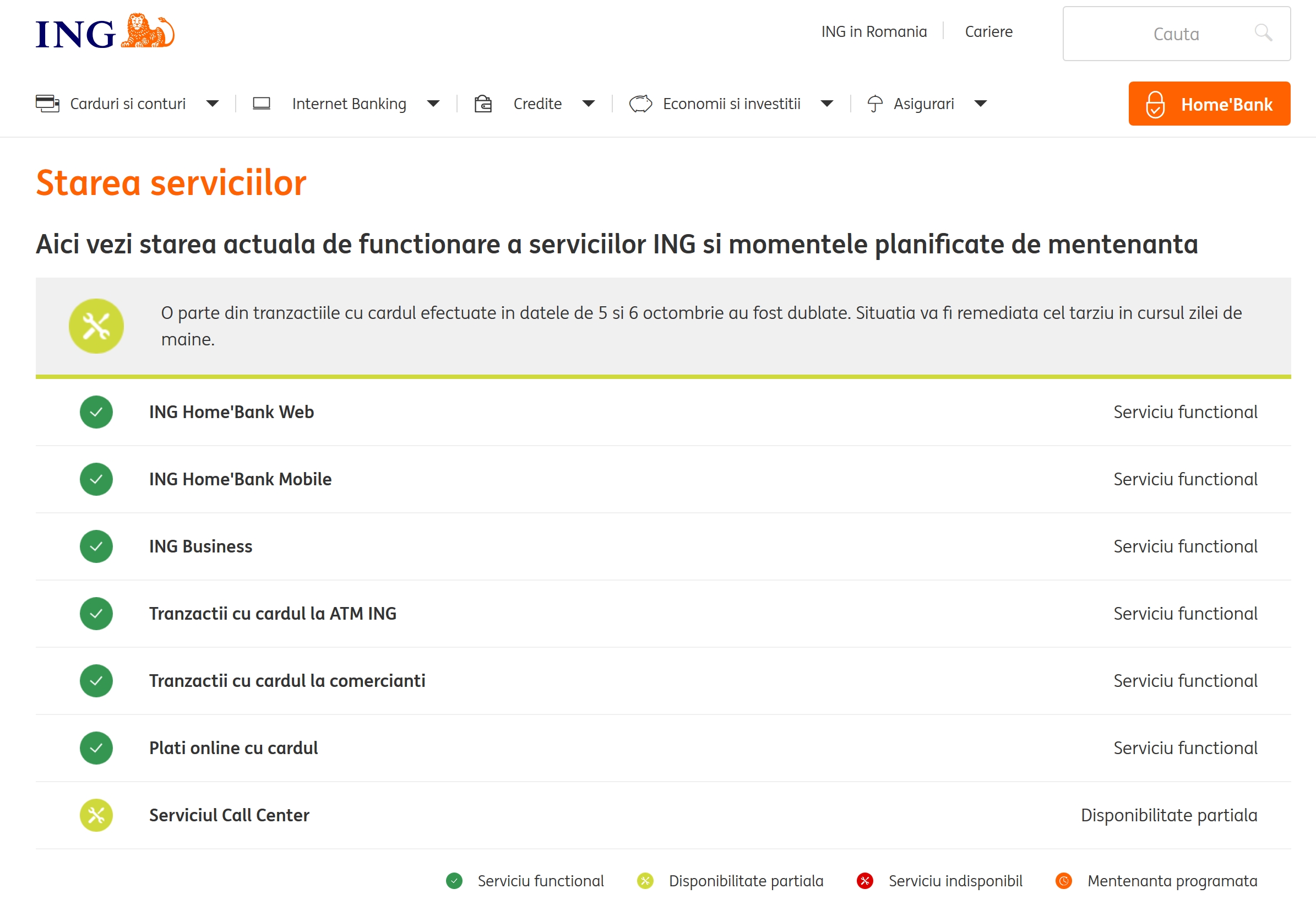Open the ING in Romania link

pos(873,31)
